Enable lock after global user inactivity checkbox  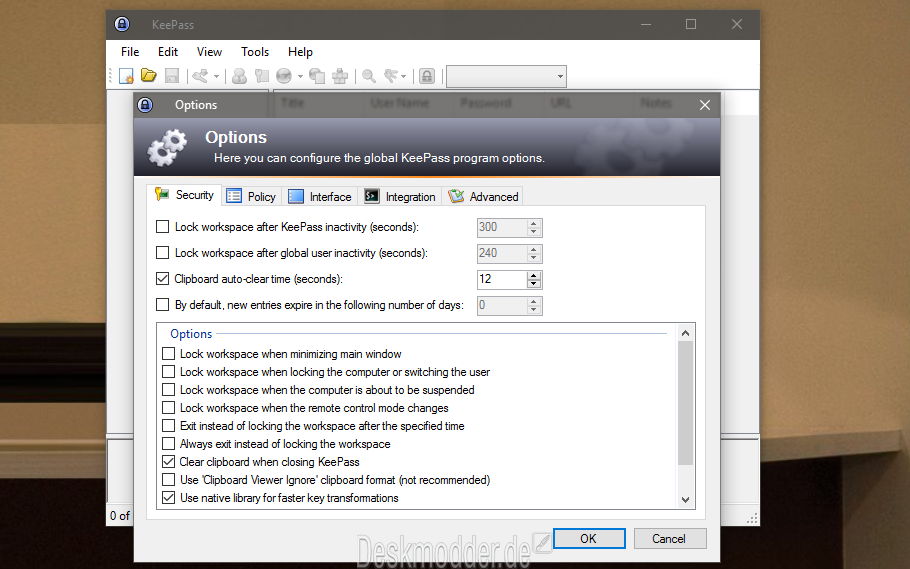(x=162, y=253)
